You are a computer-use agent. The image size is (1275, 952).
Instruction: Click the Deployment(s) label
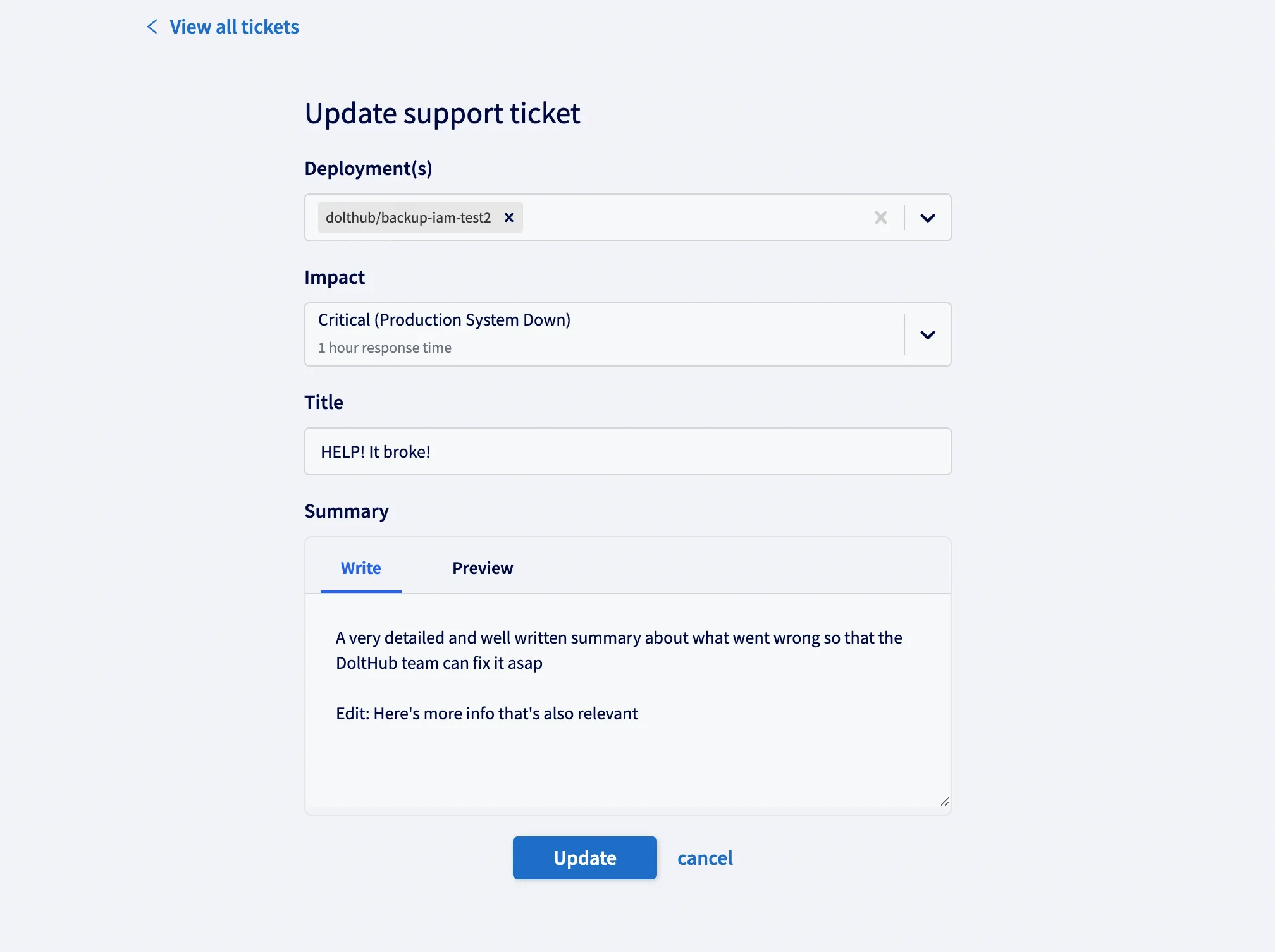point(368,168)
